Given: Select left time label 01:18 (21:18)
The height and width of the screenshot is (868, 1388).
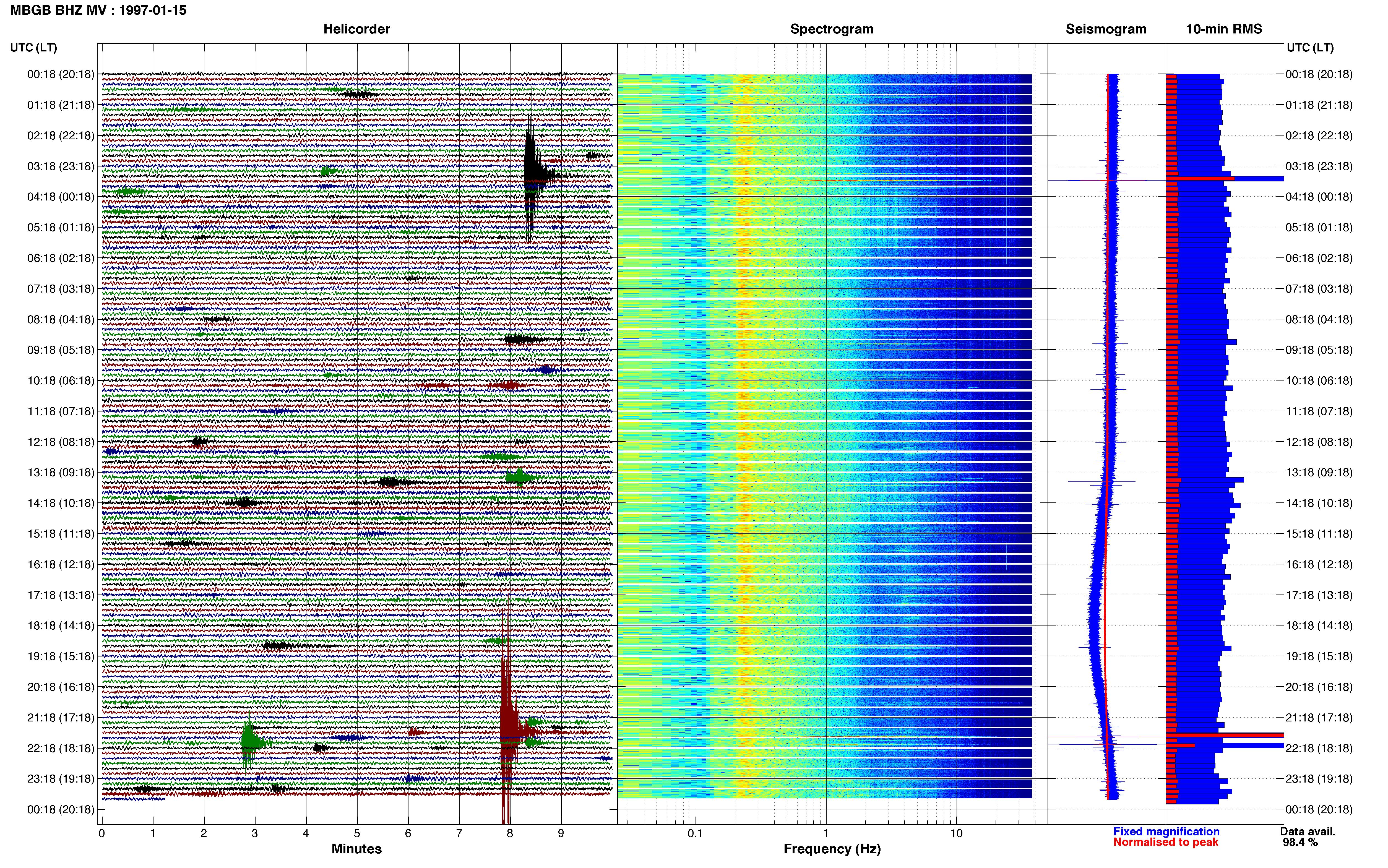Looking at the screenshot, I should 61,105.
